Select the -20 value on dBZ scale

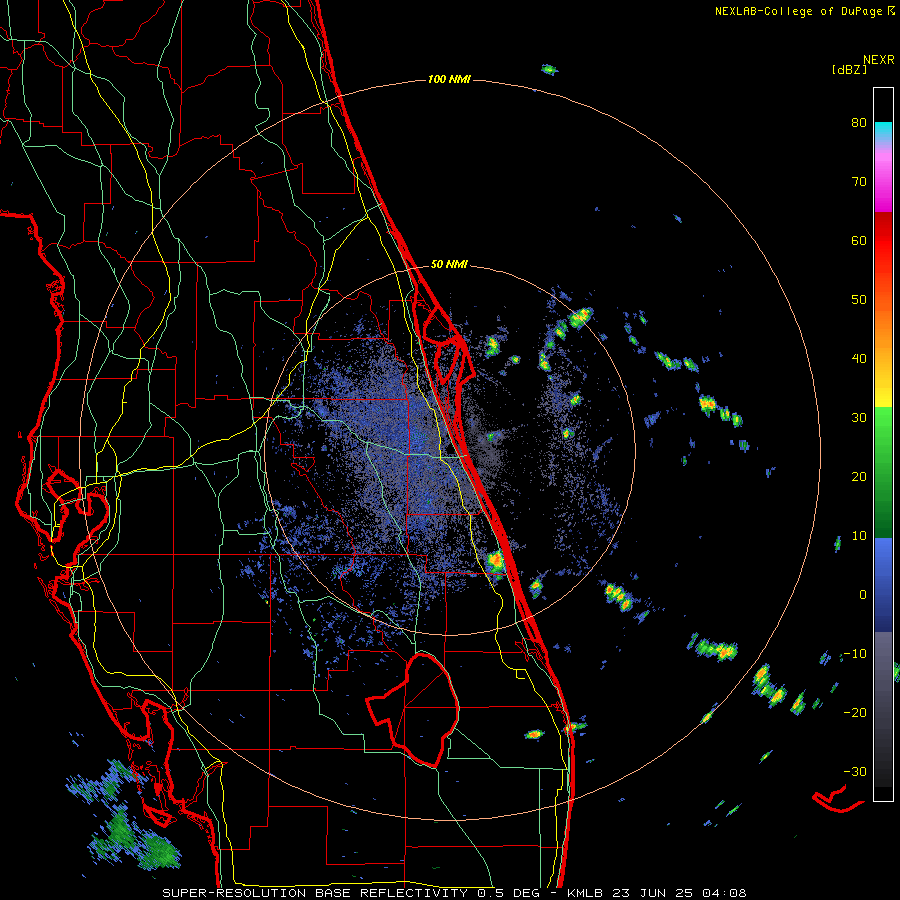(x=855, y=713)
